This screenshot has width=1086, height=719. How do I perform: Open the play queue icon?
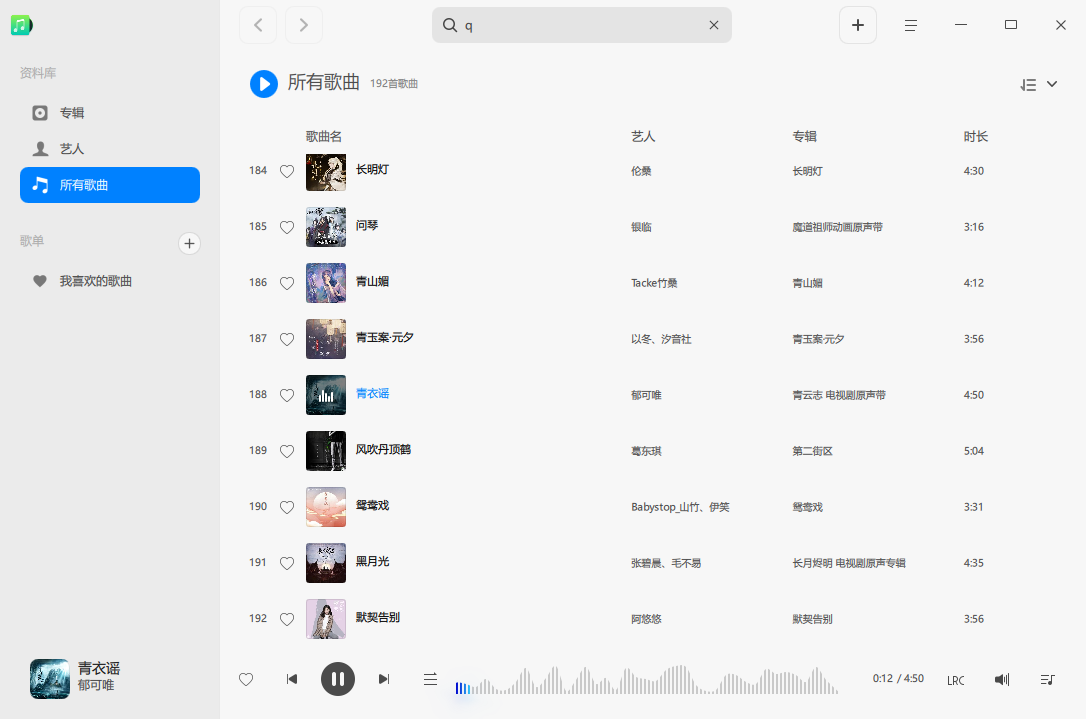point(1047,680)
